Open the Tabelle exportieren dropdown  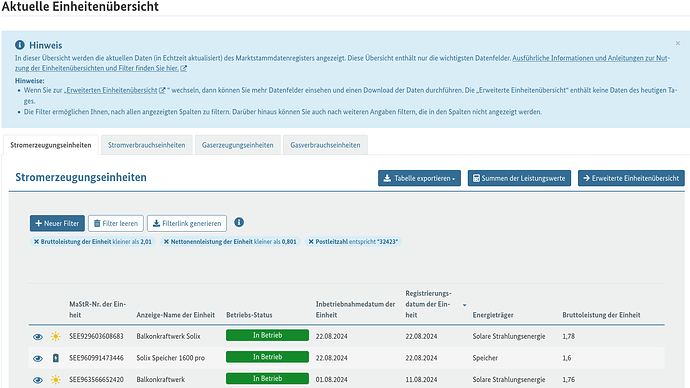(x=419, y=178)
